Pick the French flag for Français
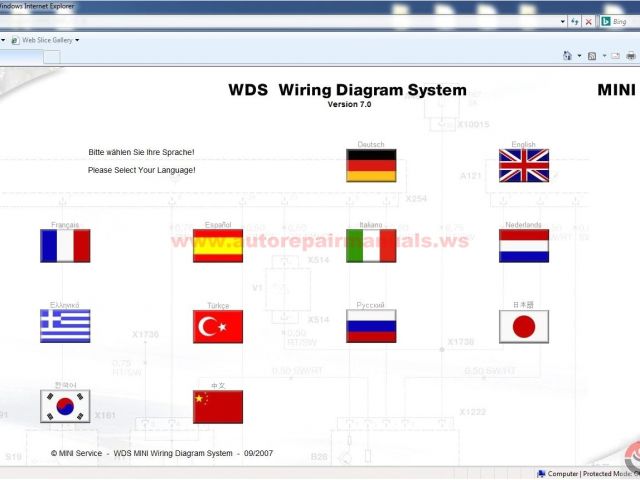The width and height of the screenshot is (640, 480). click(65, 246)
